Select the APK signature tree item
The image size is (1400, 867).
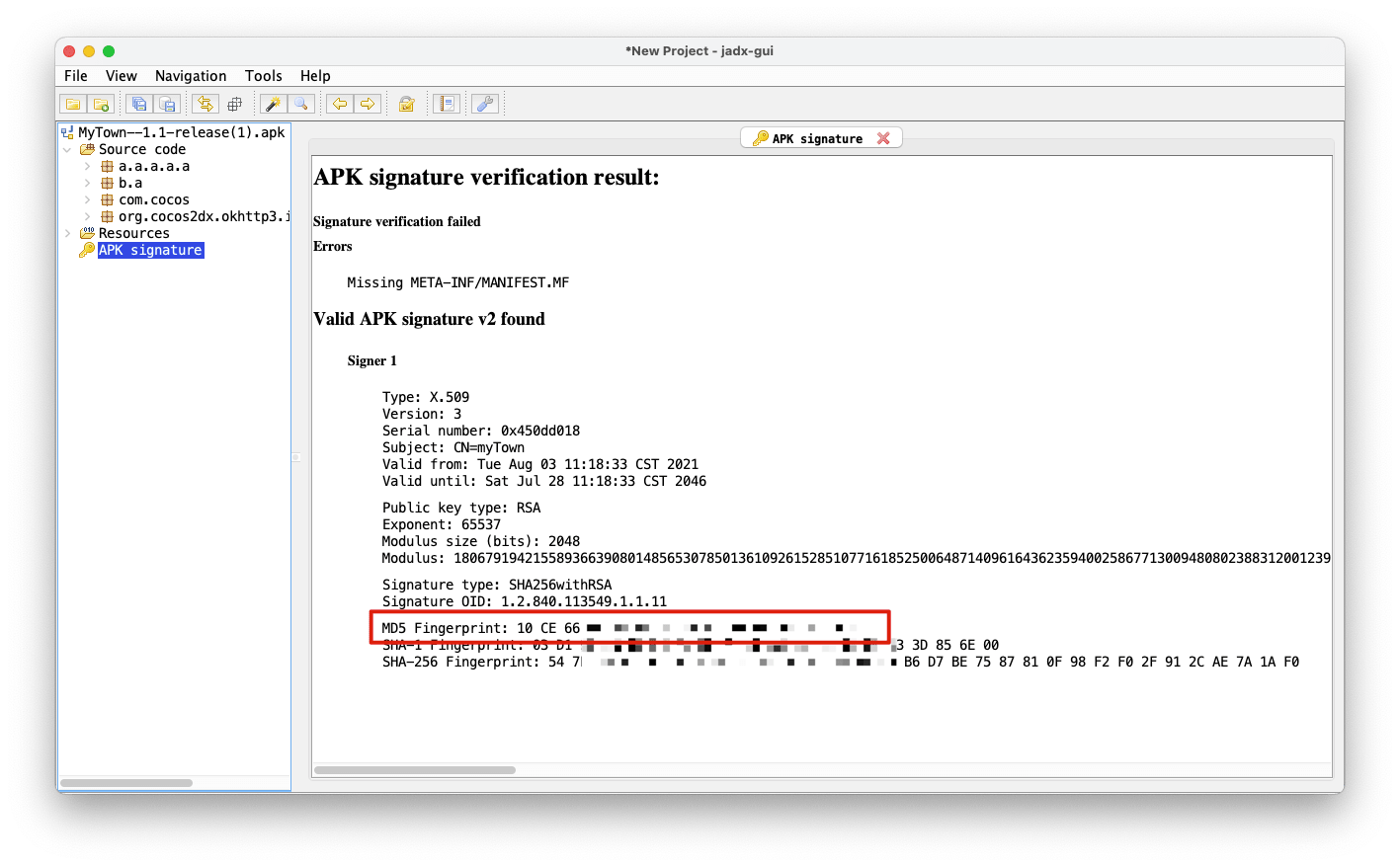(151, 250)
